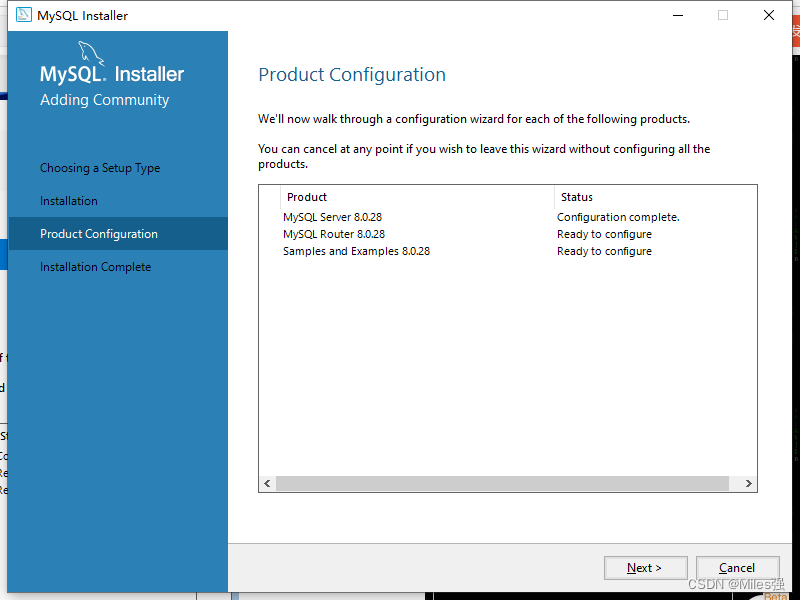Viewport: 800px width, 600px height.
Task: Click Samples and Examples 'Ready to configure' status
Action: click(604, 251)
